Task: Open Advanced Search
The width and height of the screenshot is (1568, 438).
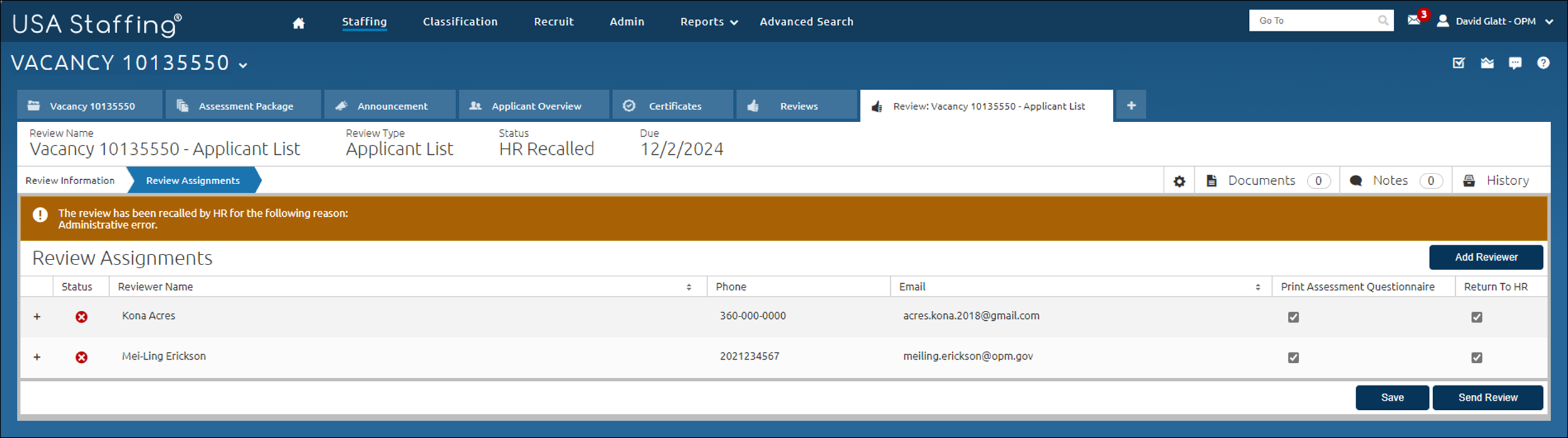Action: pyautogui.click(x=806, y=21)
